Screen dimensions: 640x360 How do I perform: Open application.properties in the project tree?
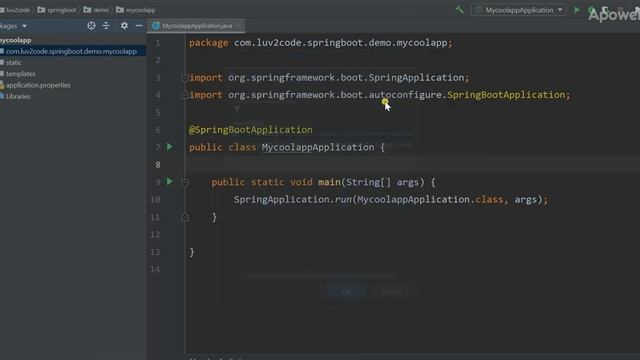(x=38, y=85)
